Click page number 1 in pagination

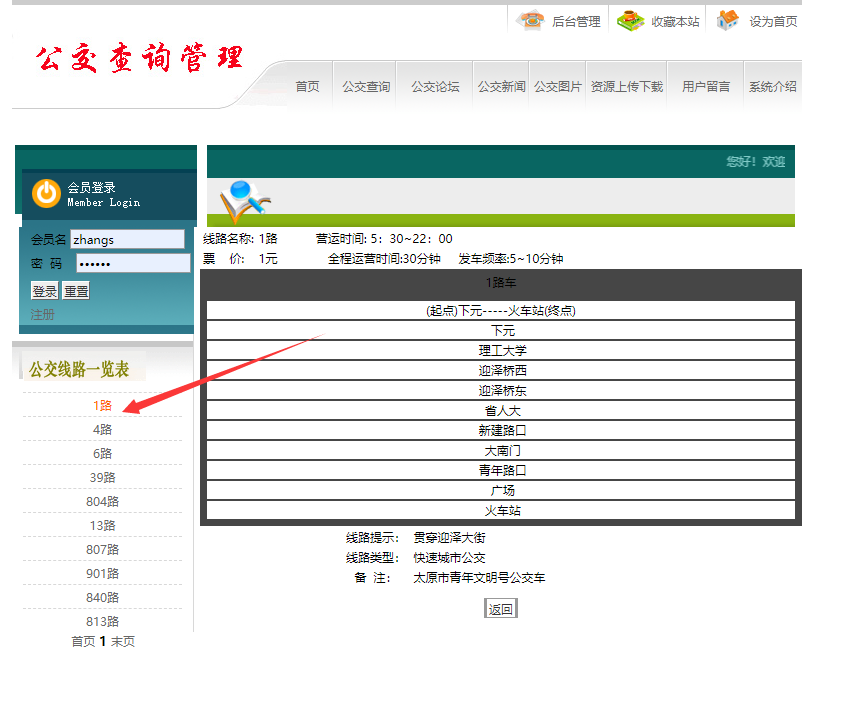point(103,642)
